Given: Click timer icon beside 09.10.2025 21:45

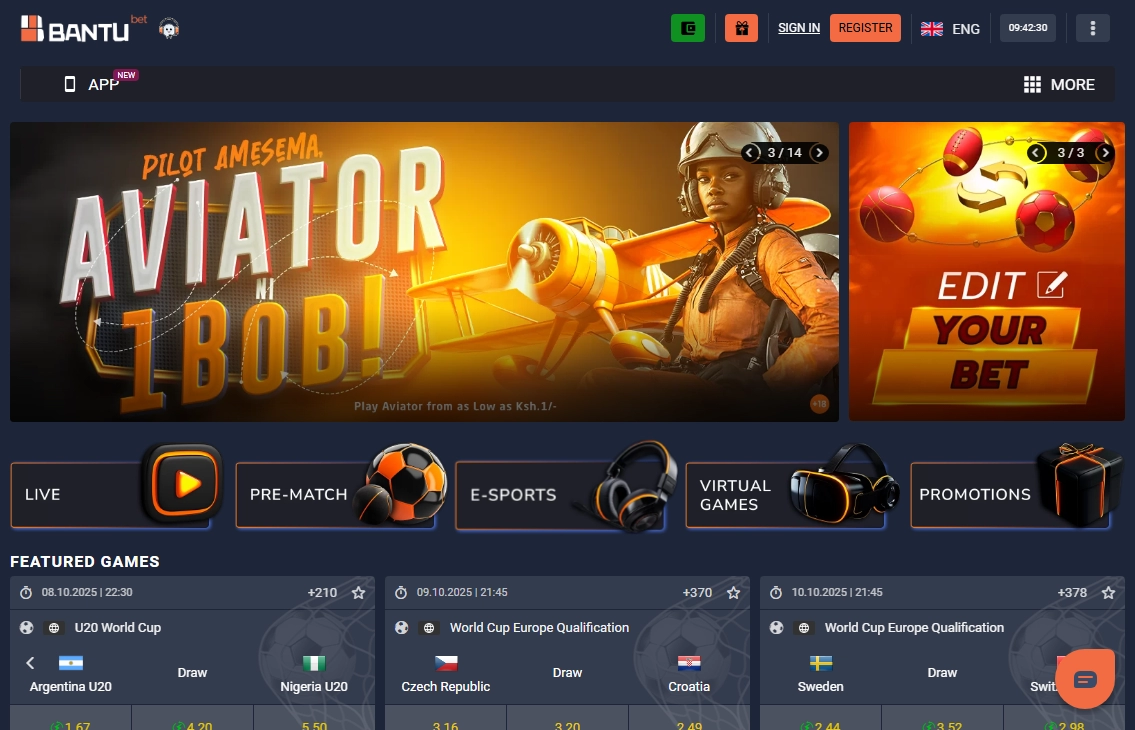Looking at the screenshot, I should (x=401, y=592).
